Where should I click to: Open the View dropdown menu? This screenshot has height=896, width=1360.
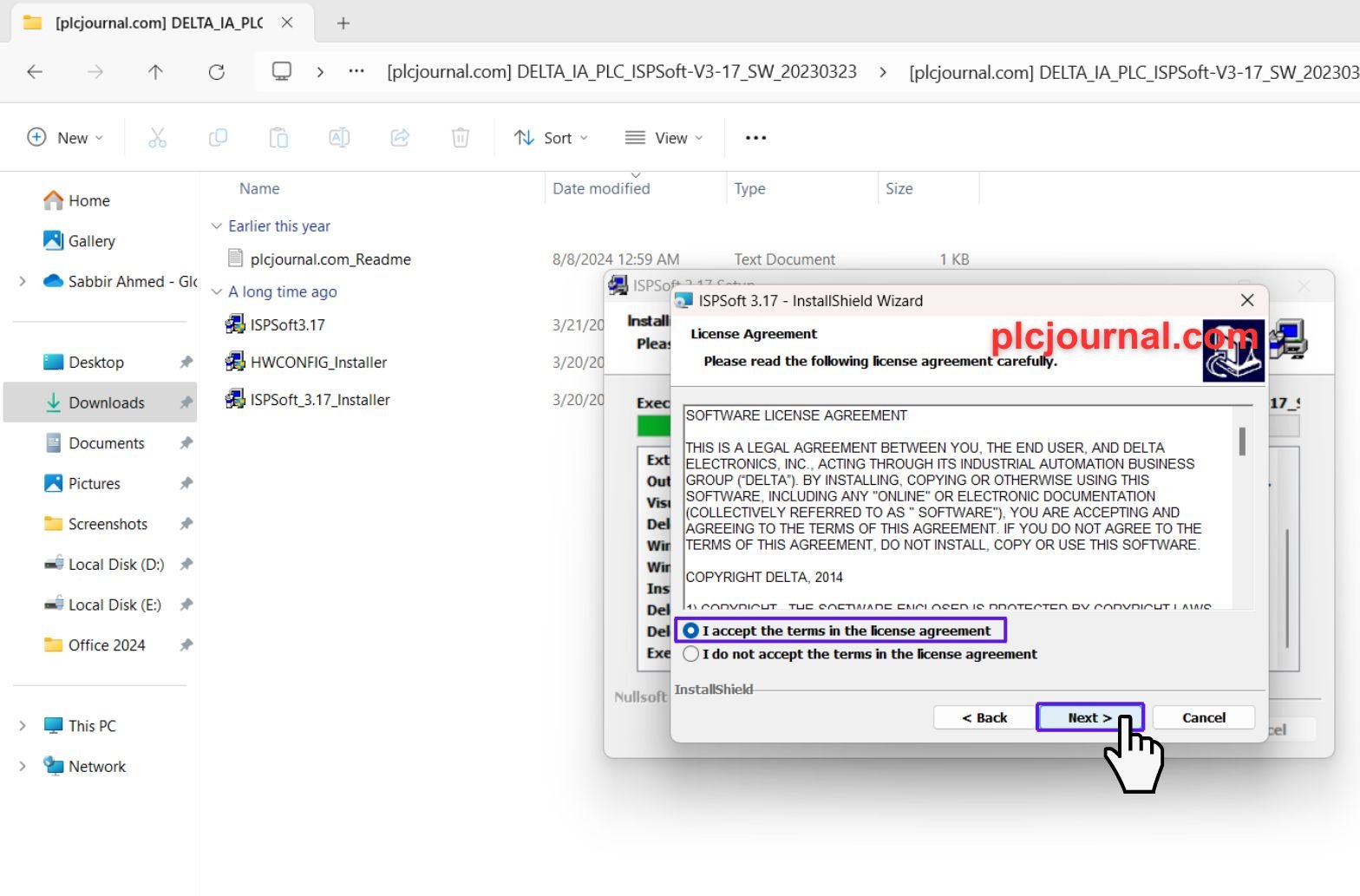pos(664,138)
